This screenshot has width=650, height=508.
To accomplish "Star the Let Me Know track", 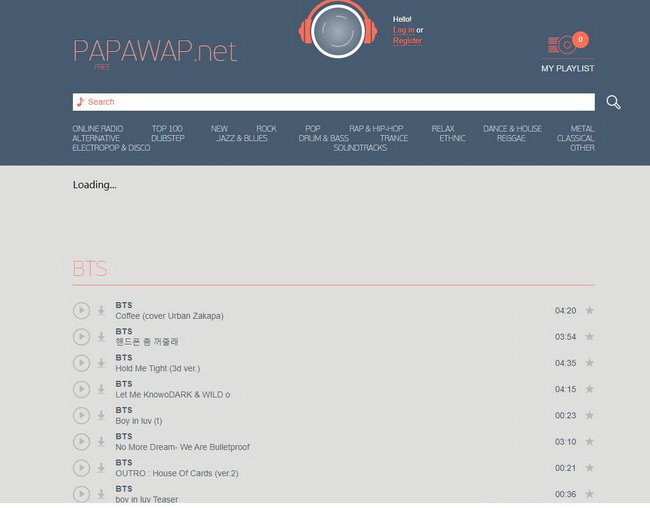I will (x=589, y=389).
